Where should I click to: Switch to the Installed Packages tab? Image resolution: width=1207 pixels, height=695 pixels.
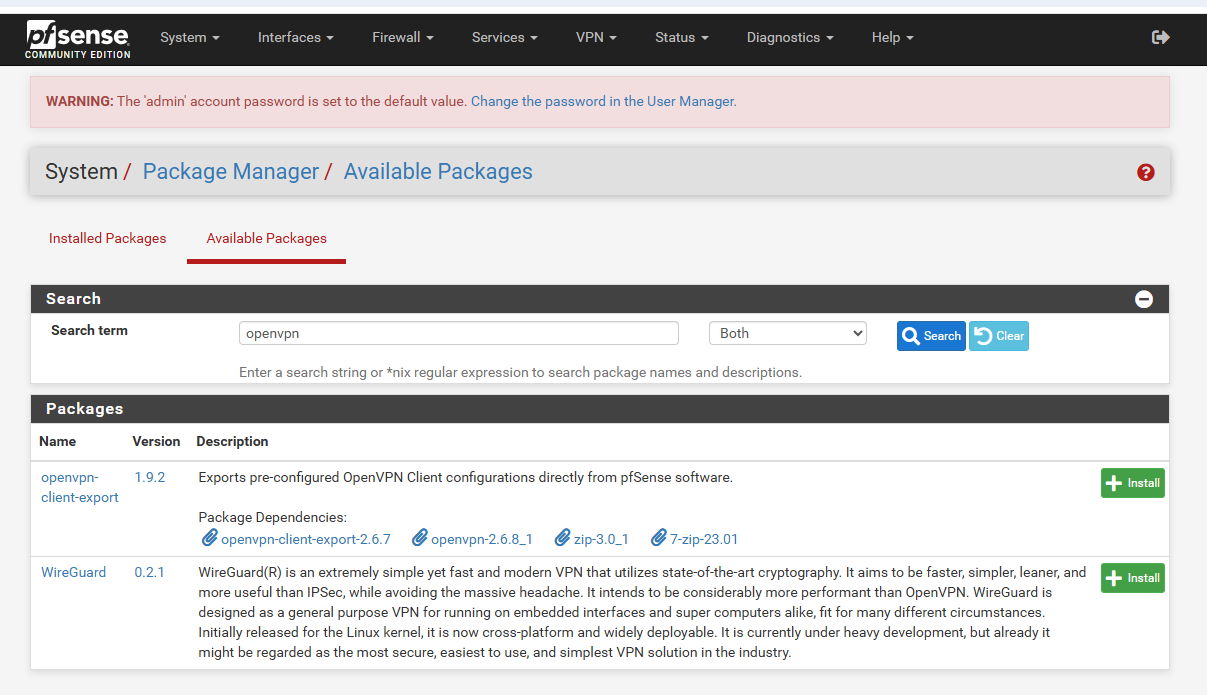[108, 238]
